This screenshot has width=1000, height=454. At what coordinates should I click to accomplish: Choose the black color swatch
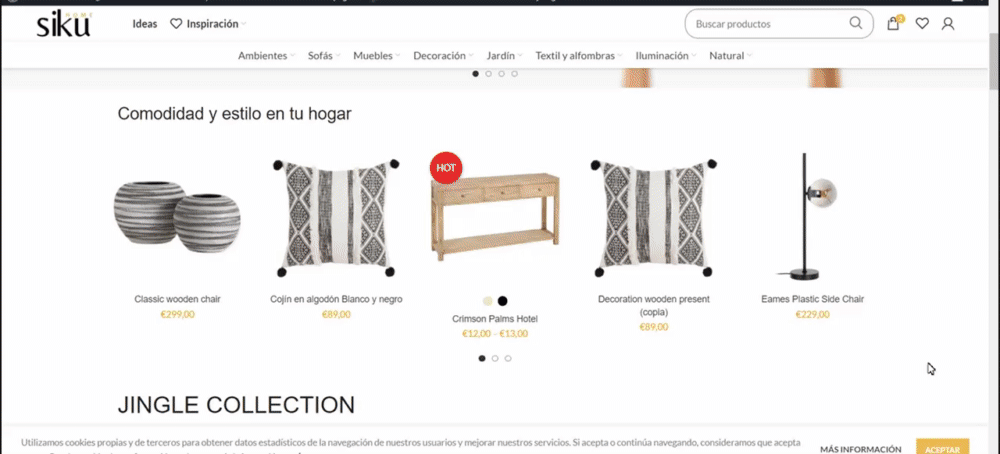point(503,301)
